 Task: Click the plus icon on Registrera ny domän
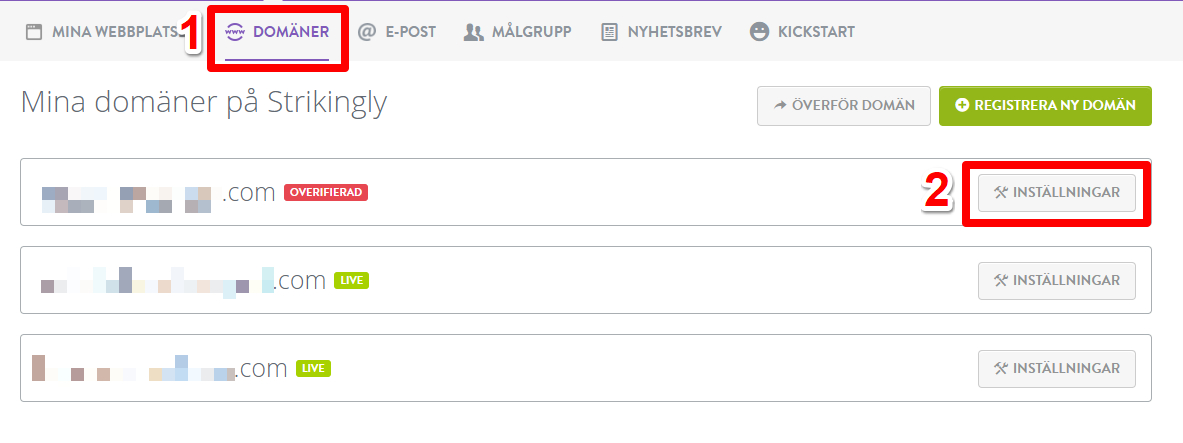click(962, 105)
